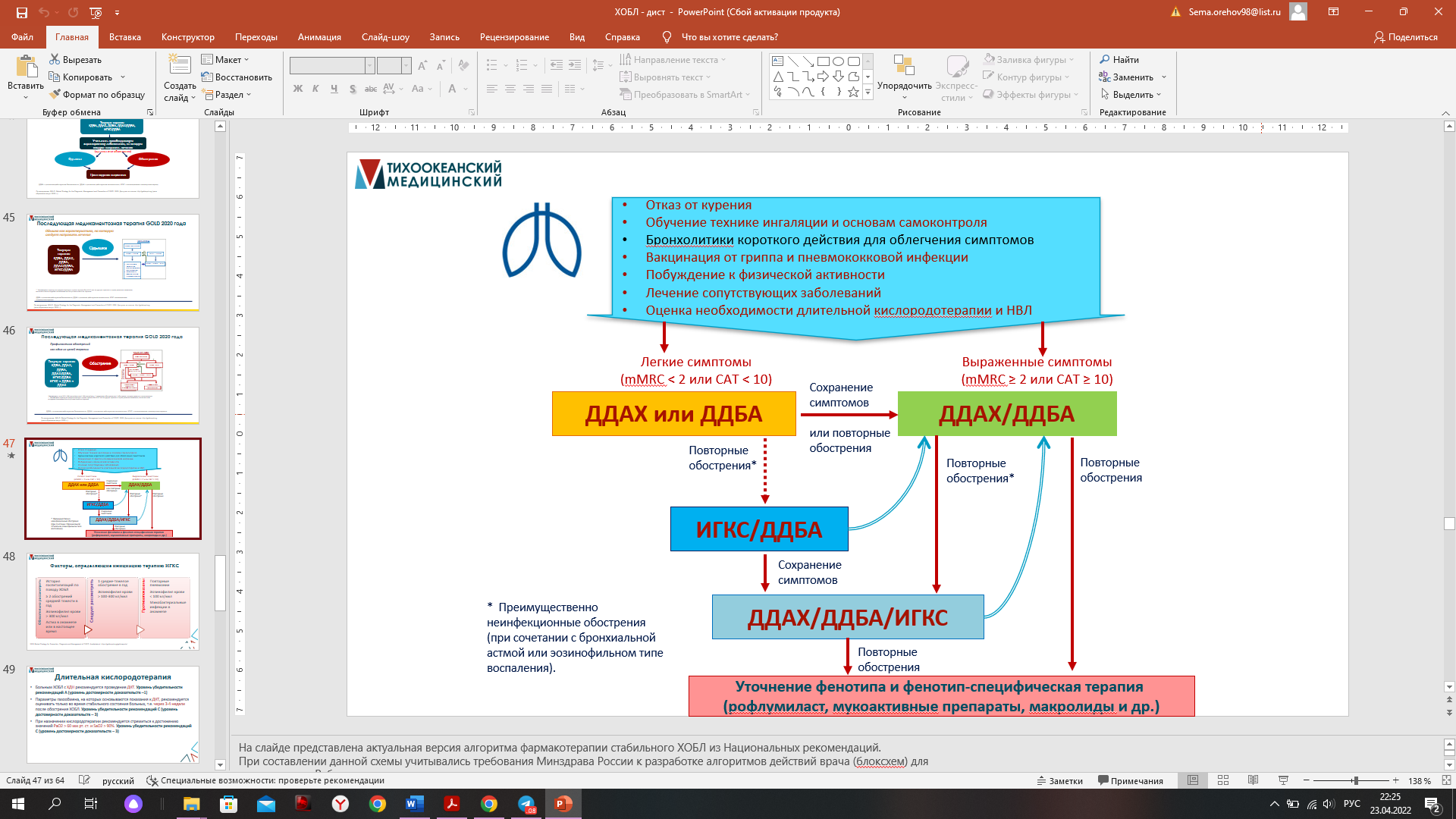Increase font size with large A icon
The height and width of the screenshot is (819, 1456).
pos(422,66)
